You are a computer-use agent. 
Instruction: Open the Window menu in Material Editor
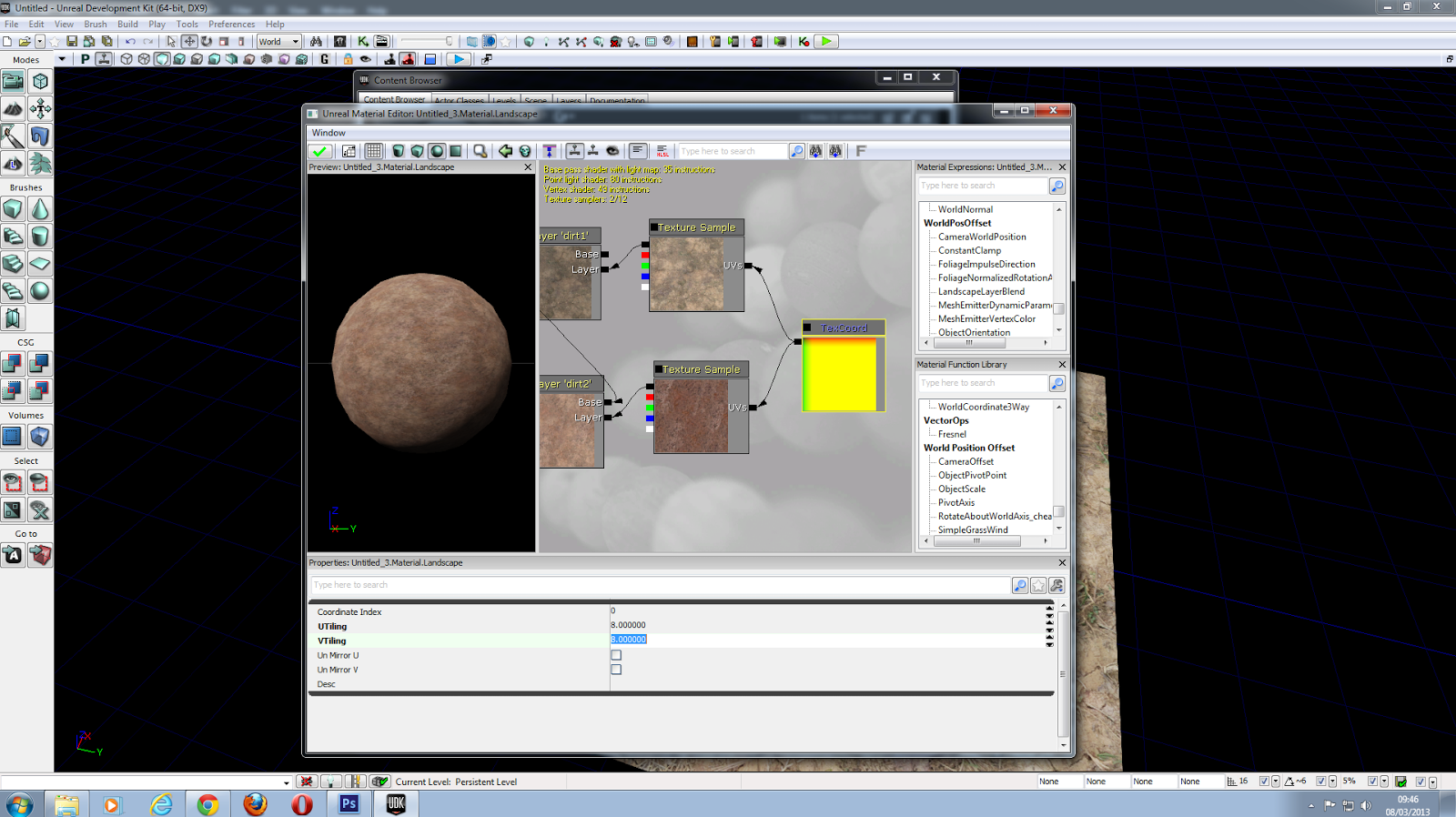(x=329, y=133)
